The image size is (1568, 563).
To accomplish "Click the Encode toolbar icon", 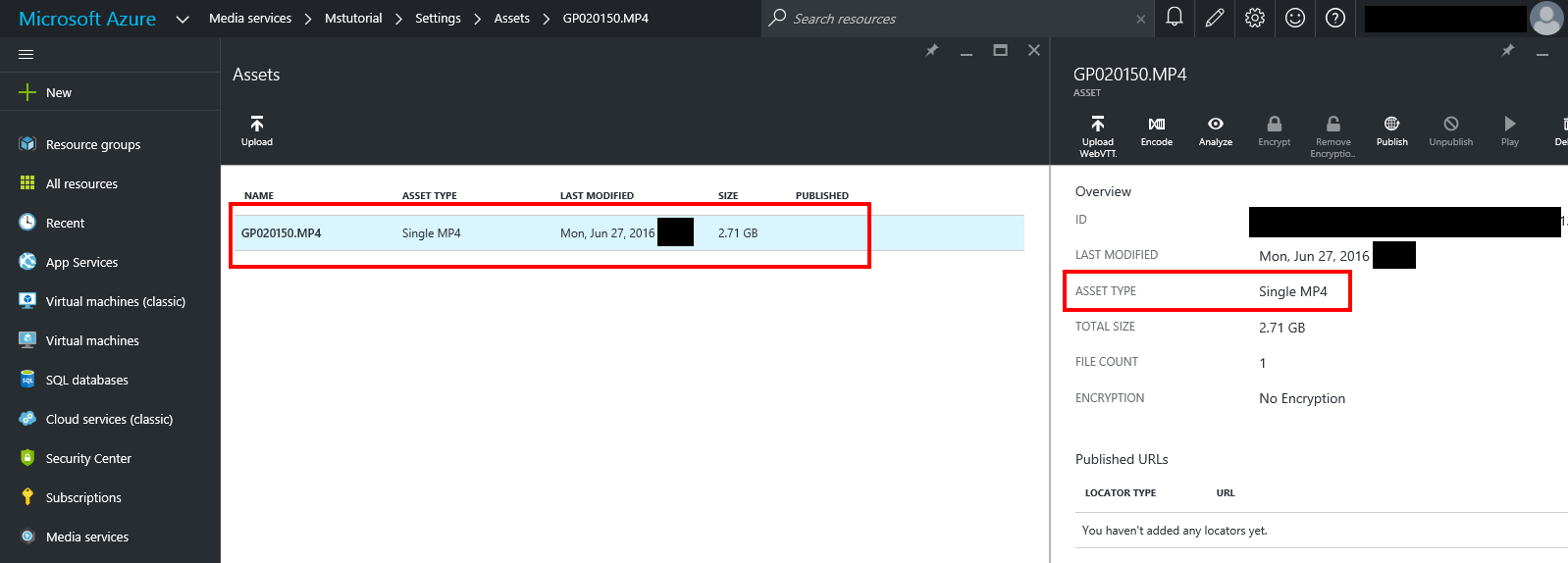I will (x=1157, y=124).
